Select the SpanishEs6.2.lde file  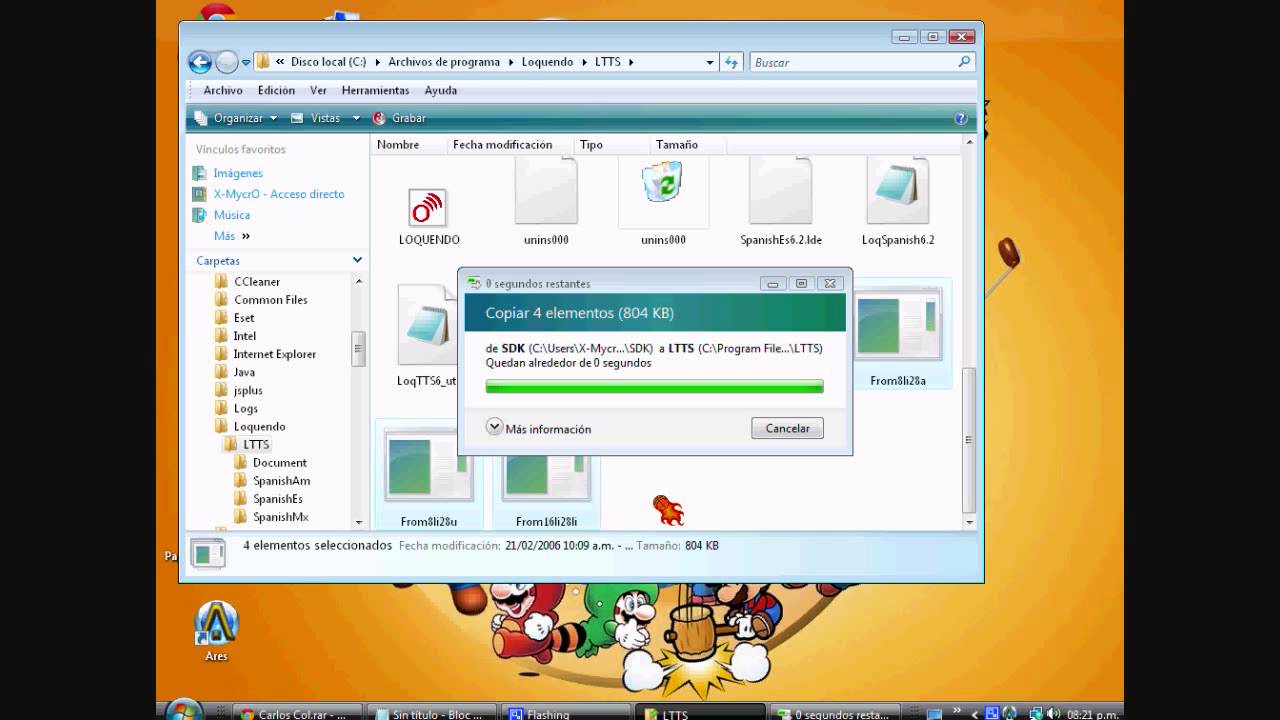781,202
